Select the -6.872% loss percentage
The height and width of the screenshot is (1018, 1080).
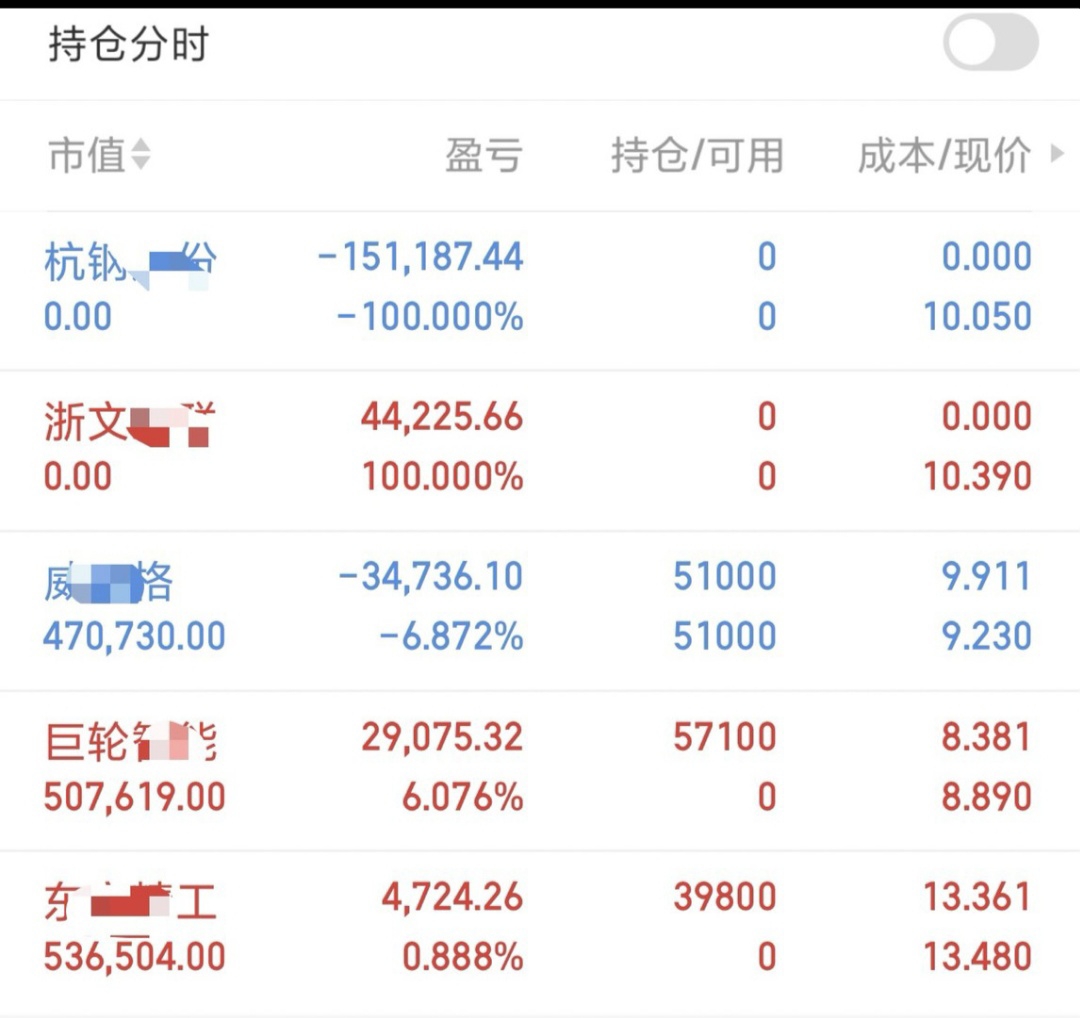451,636
